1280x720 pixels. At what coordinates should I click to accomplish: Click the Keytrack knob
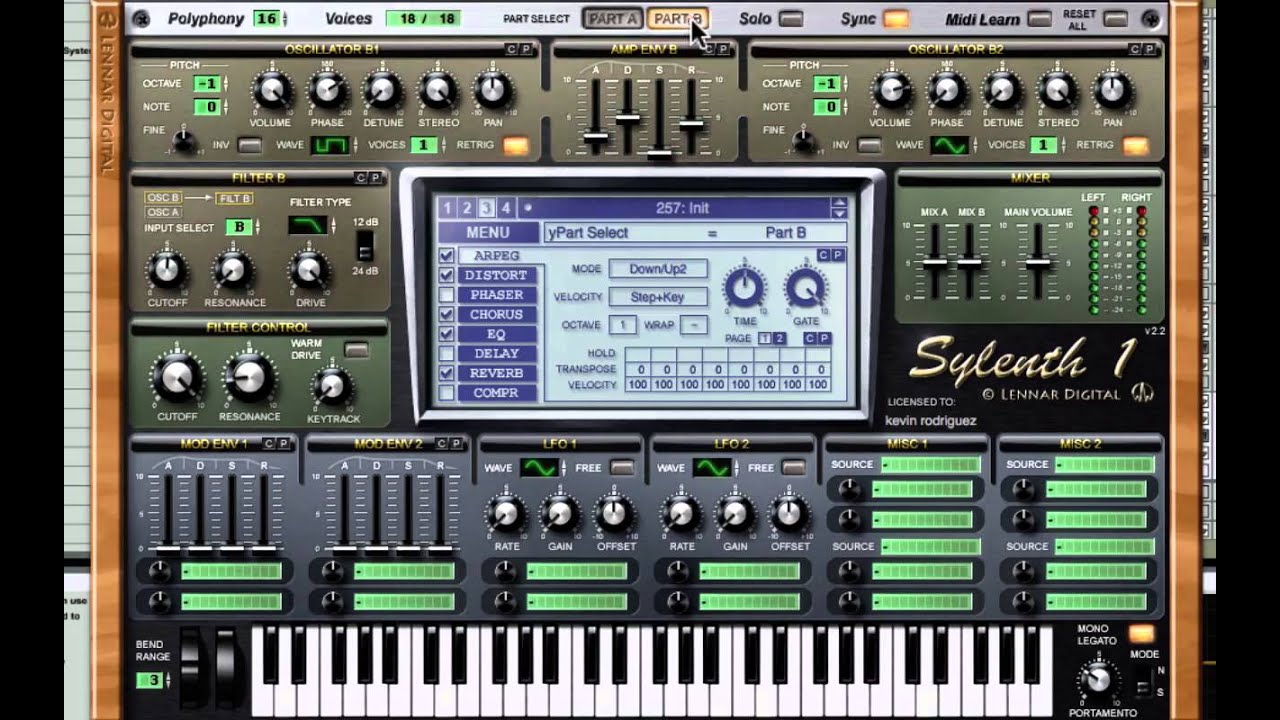[332, 386]
